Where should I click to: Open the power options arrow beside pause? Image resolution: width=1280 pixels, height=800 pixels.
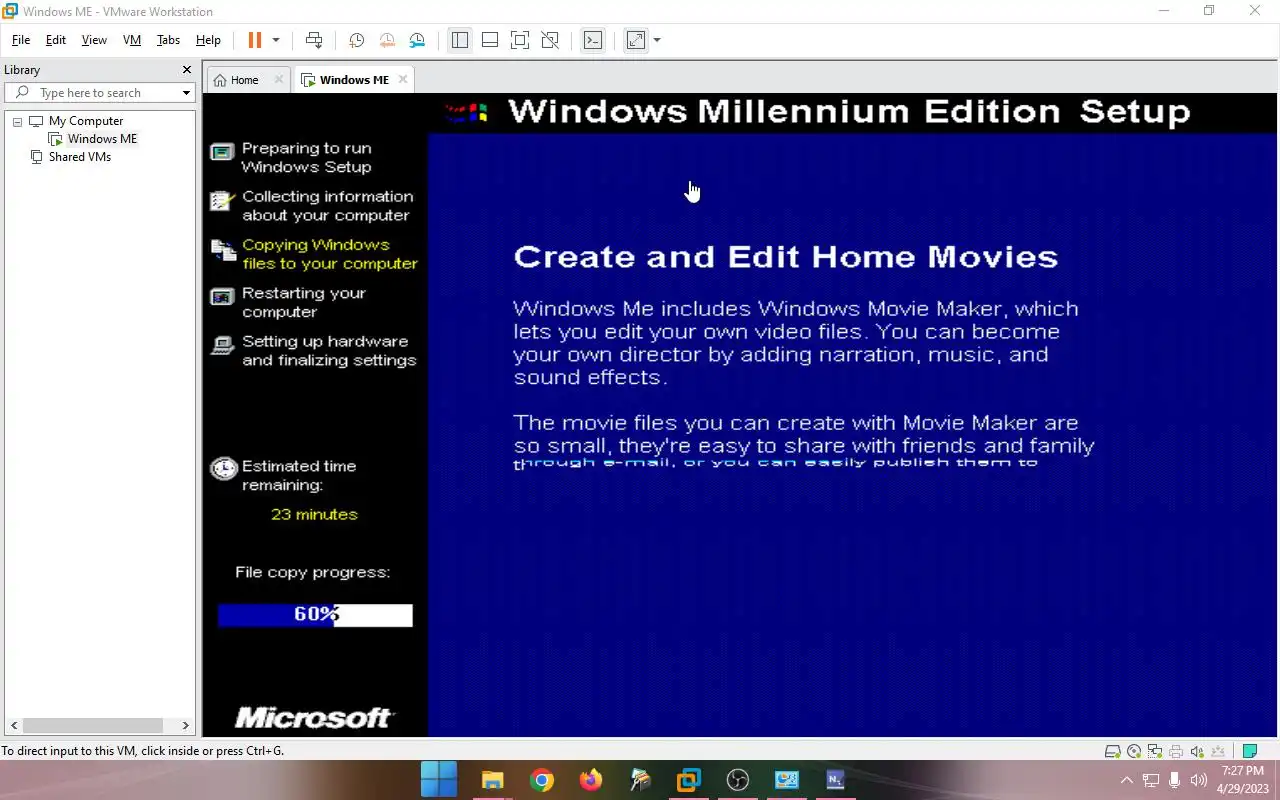coord(276,40)
